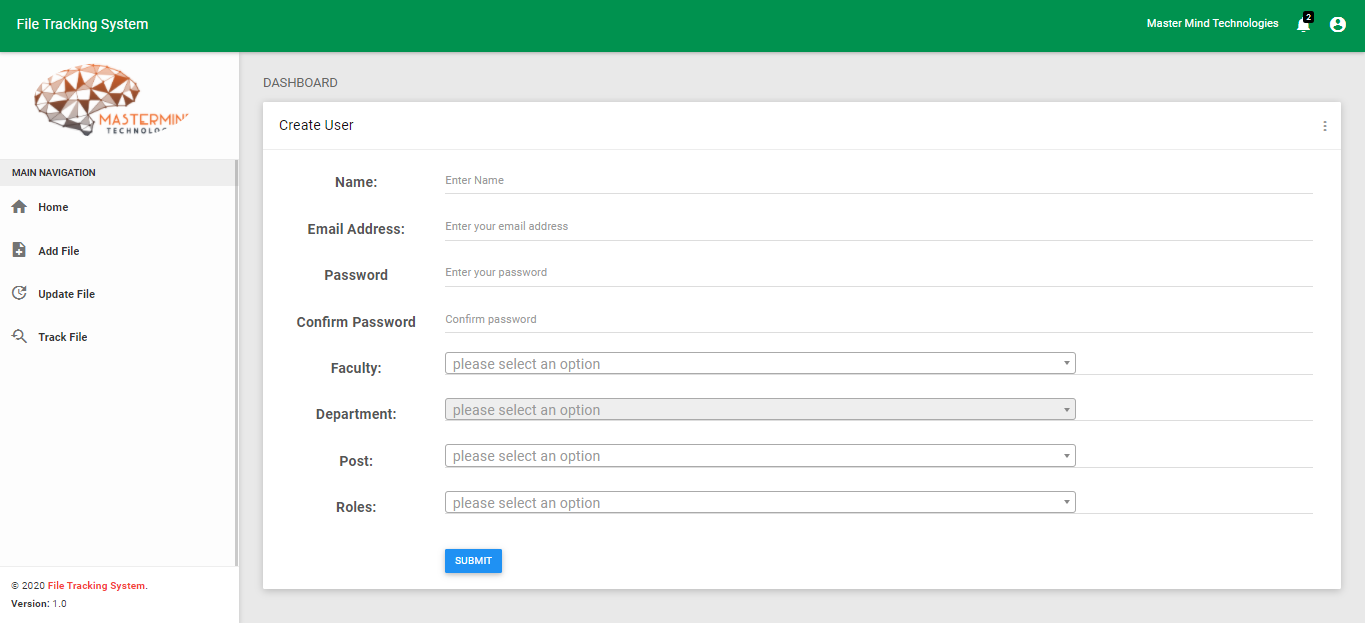Expand the Post dropdown
The image size is (1365, 623).
(x=759, y=456)
